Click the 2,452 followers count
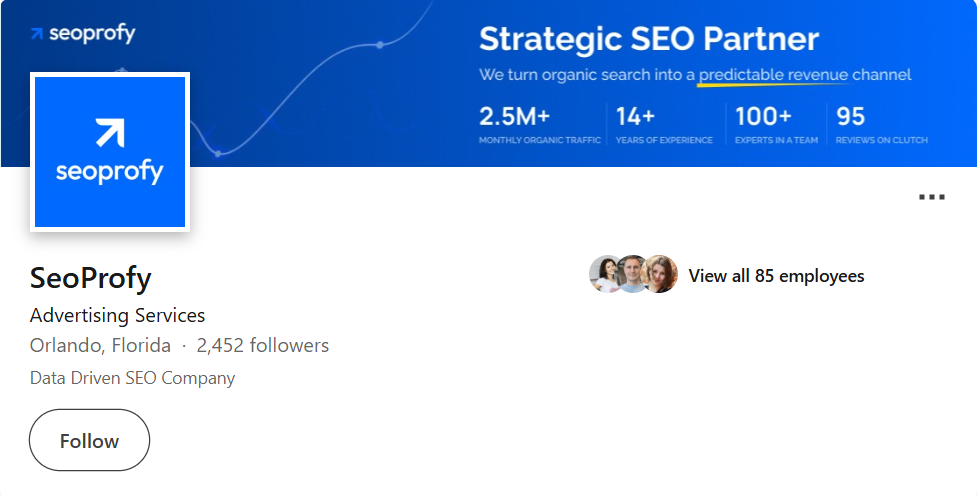The image size is (977, 495). 262,345
